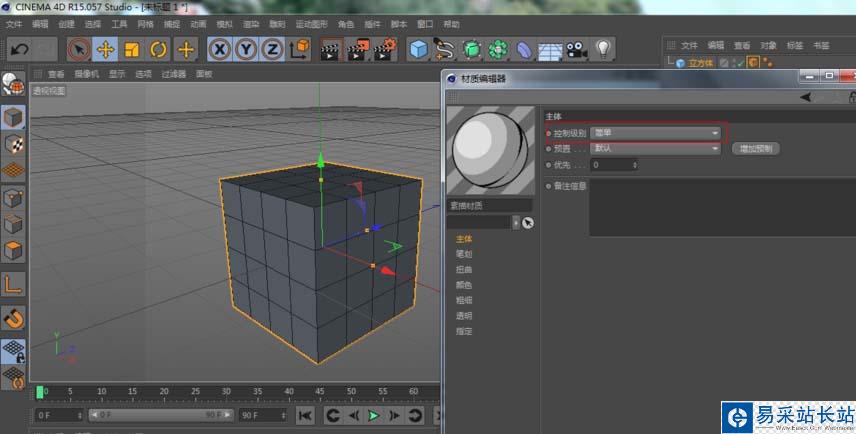Select the Rotate tool
Viewport: 856px width, 434px height.
click(x=158, y=49)
